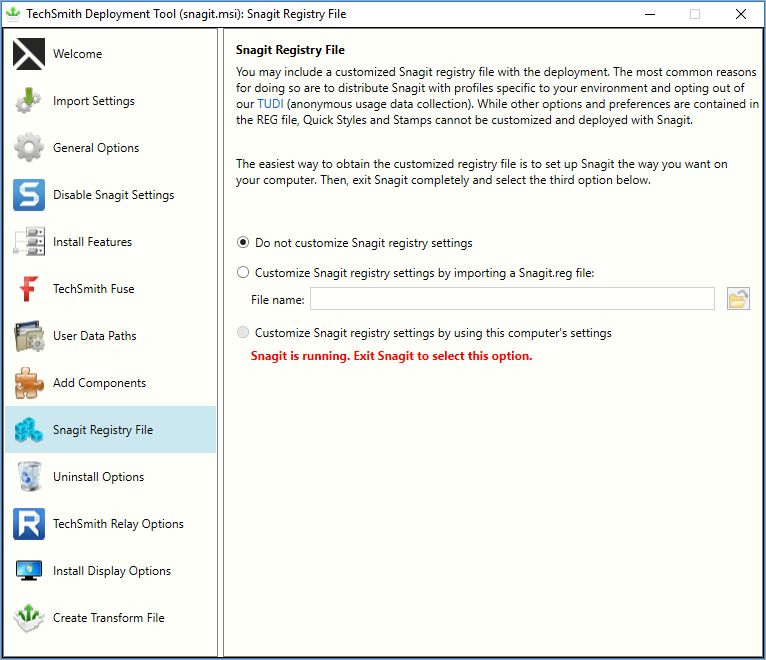Open User Data Paths label
The height and width of the screenshot is (660, 766).
pyautogui.click(x=95, y=336)
